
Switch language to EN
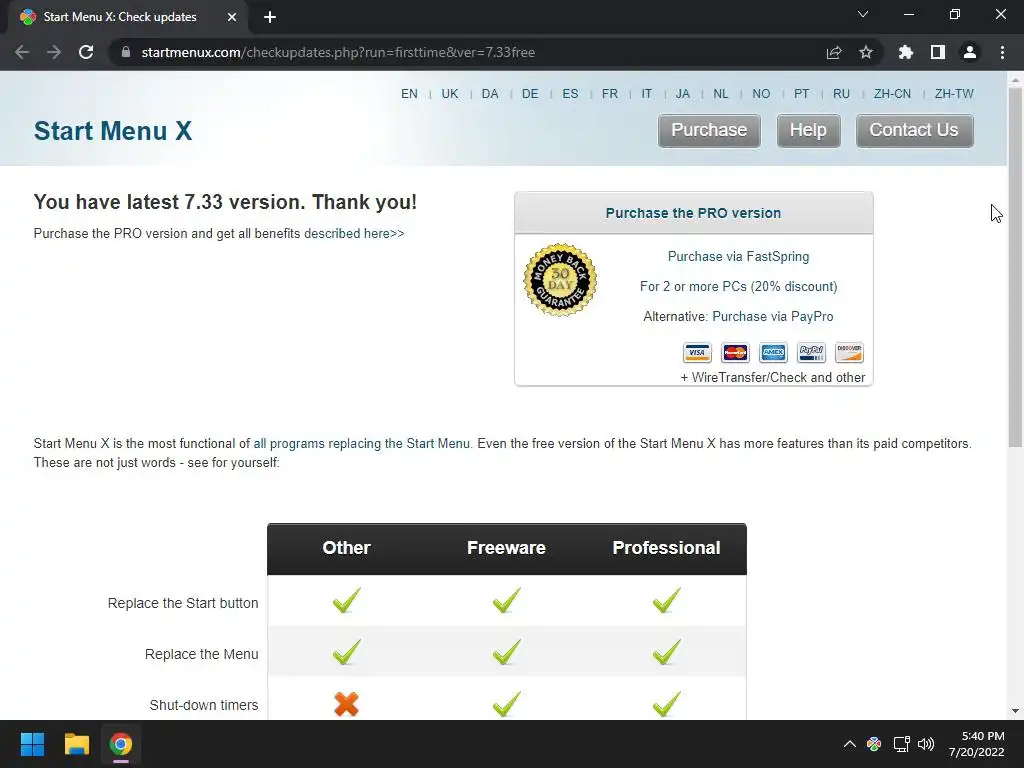409,94
